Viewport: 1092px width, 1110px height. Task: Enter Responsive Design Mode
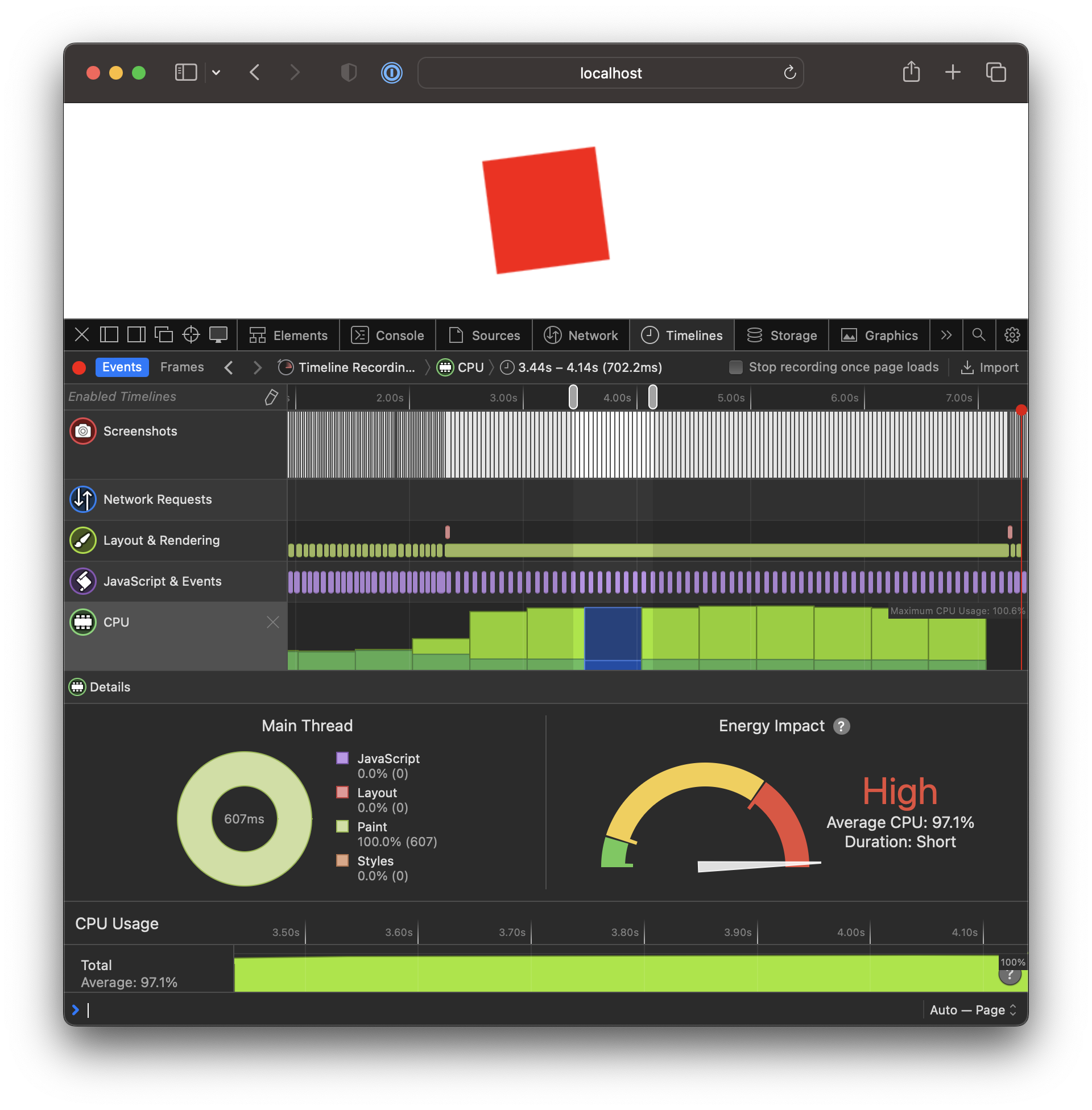(219, 335)
